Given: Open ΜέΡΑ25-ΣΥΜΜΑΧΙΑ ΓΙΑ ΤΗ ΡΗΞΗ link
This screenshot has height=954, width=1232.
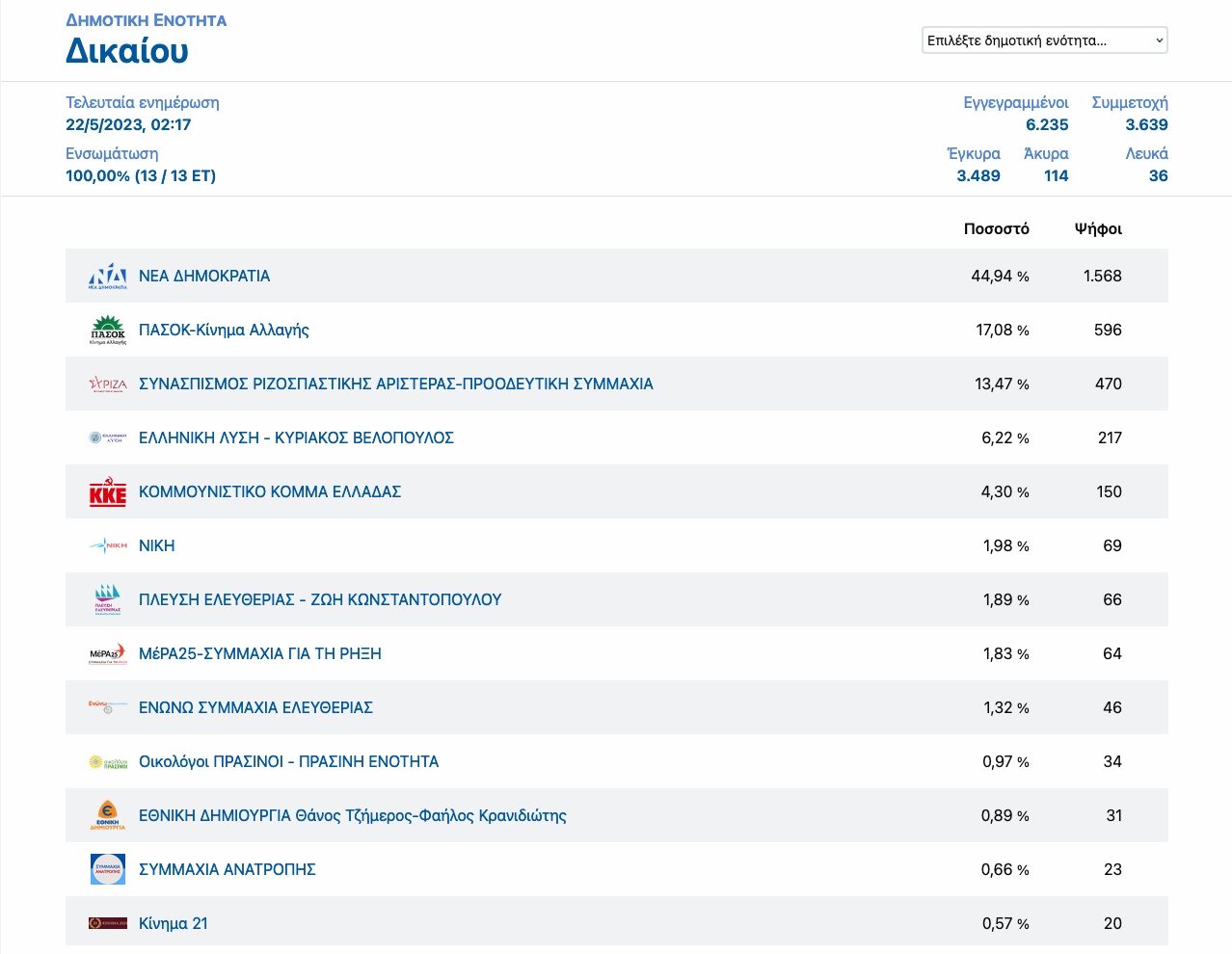Looking at the screenshot, I should click(x=260, y=653).
